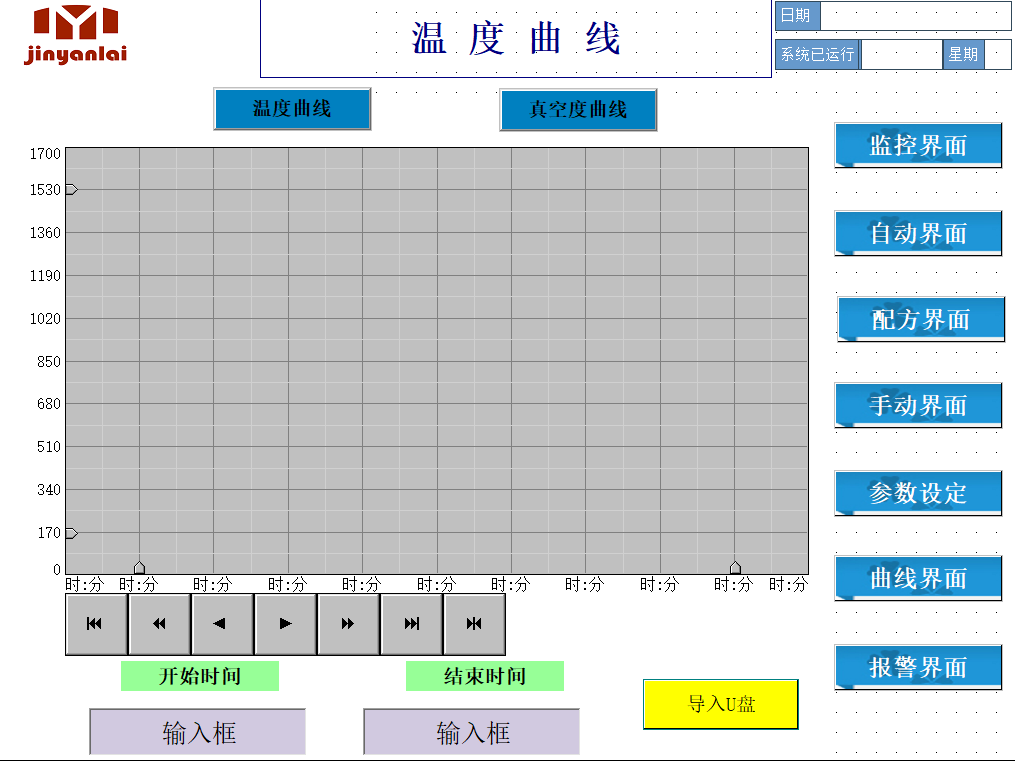Screen dimensions: 1015x761
Task: Jump to the first curve page
Action: tap(96, 624)
